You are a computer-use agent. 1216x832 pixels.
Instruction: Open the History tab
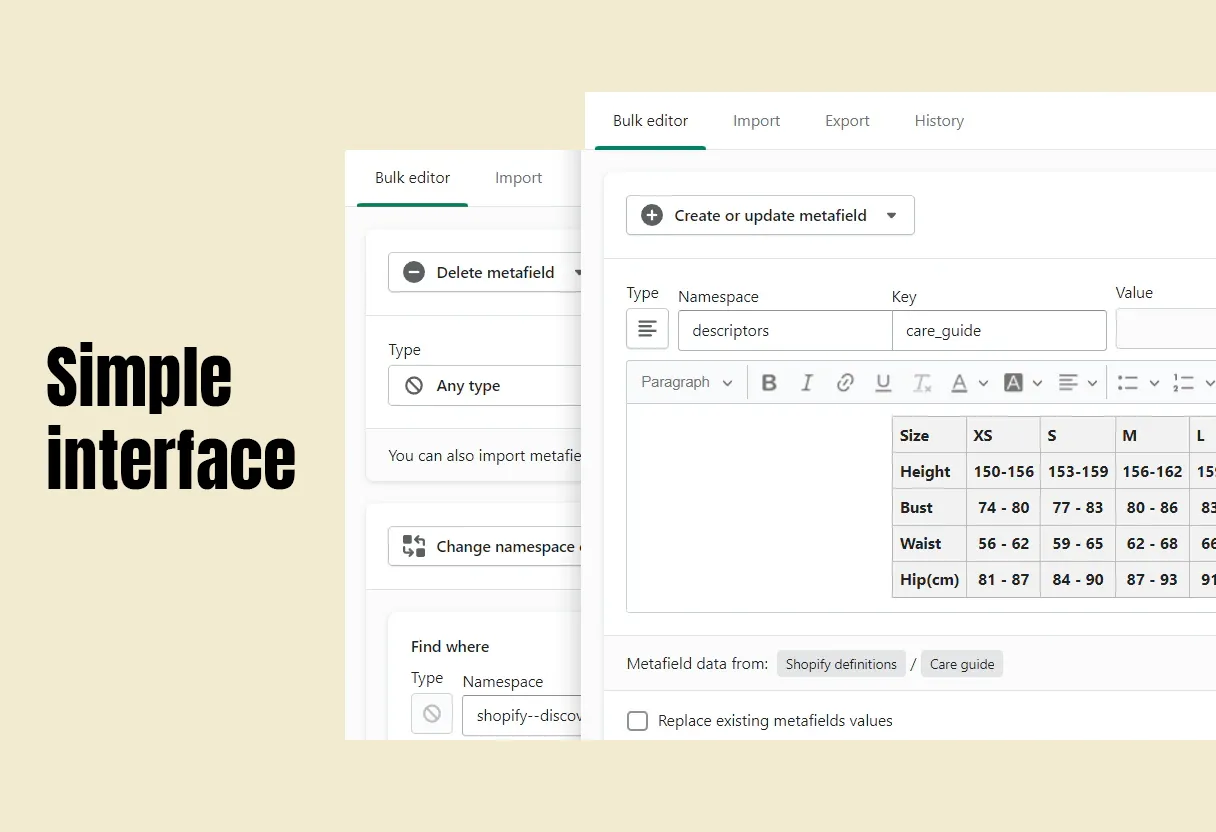coord(939,121)
